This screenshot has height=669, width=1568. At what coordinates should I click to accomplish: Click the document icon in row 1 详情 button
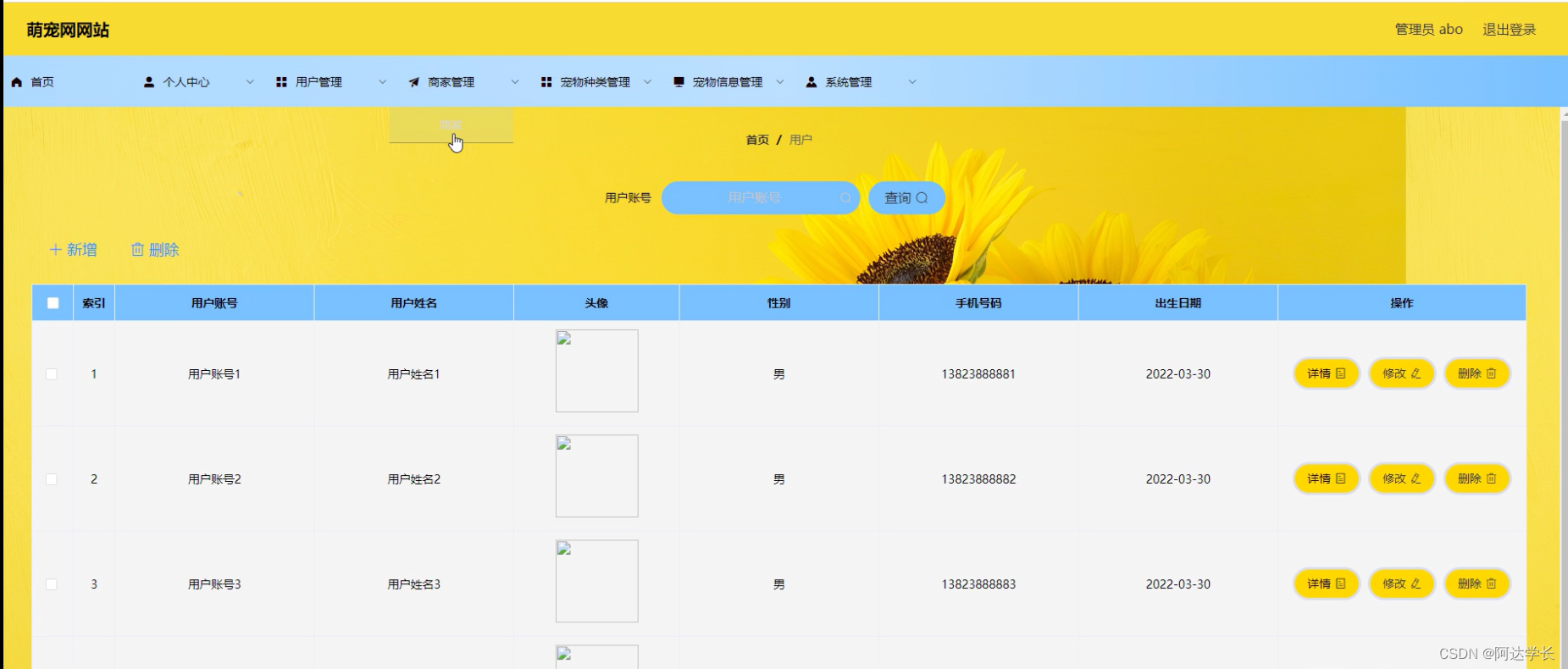pyautogui.click(x=1341, y=373)
